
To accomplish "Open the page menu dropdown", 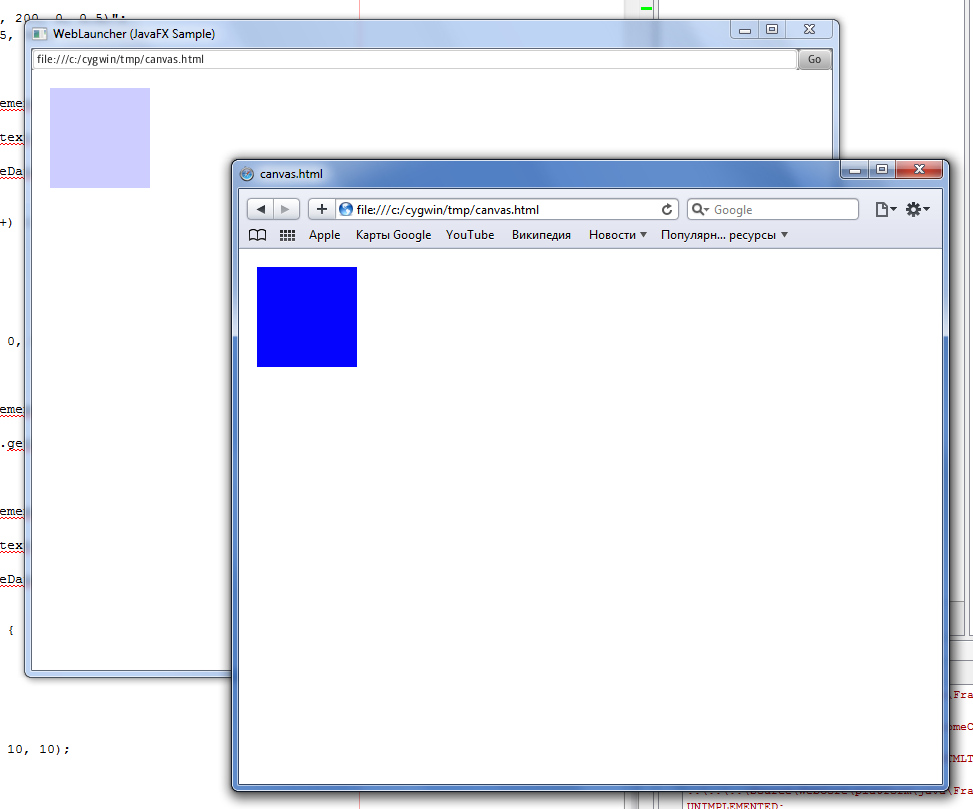I will tap(885, 209).
